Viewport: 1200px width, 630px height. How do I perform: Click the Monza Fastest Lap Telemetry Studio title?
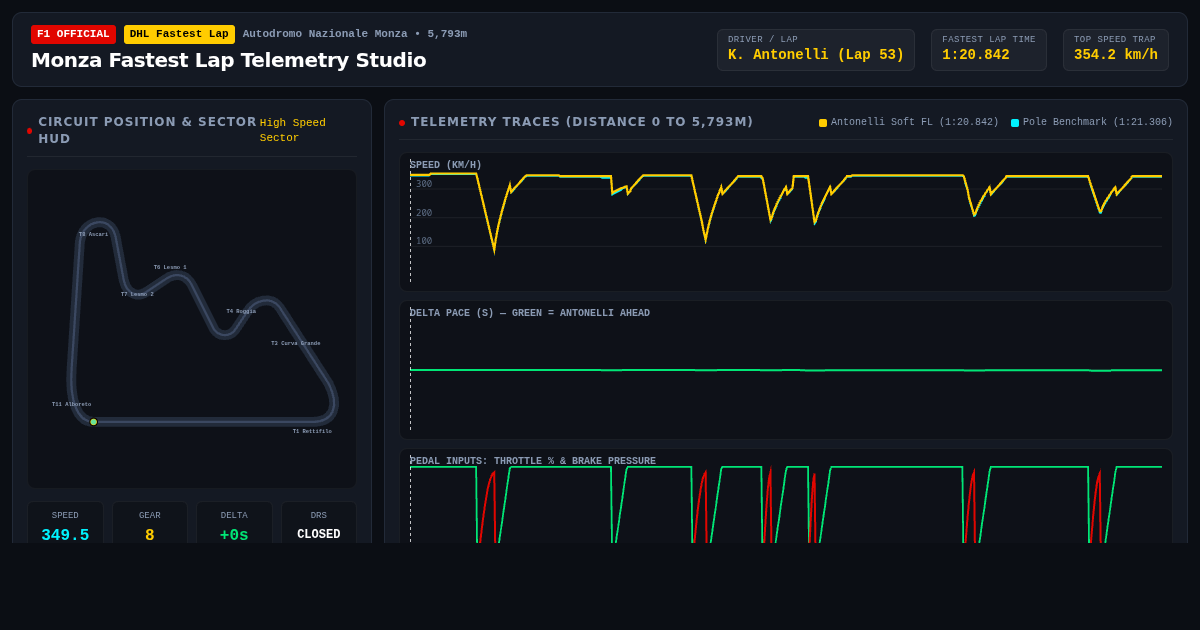tap(229, 60)
